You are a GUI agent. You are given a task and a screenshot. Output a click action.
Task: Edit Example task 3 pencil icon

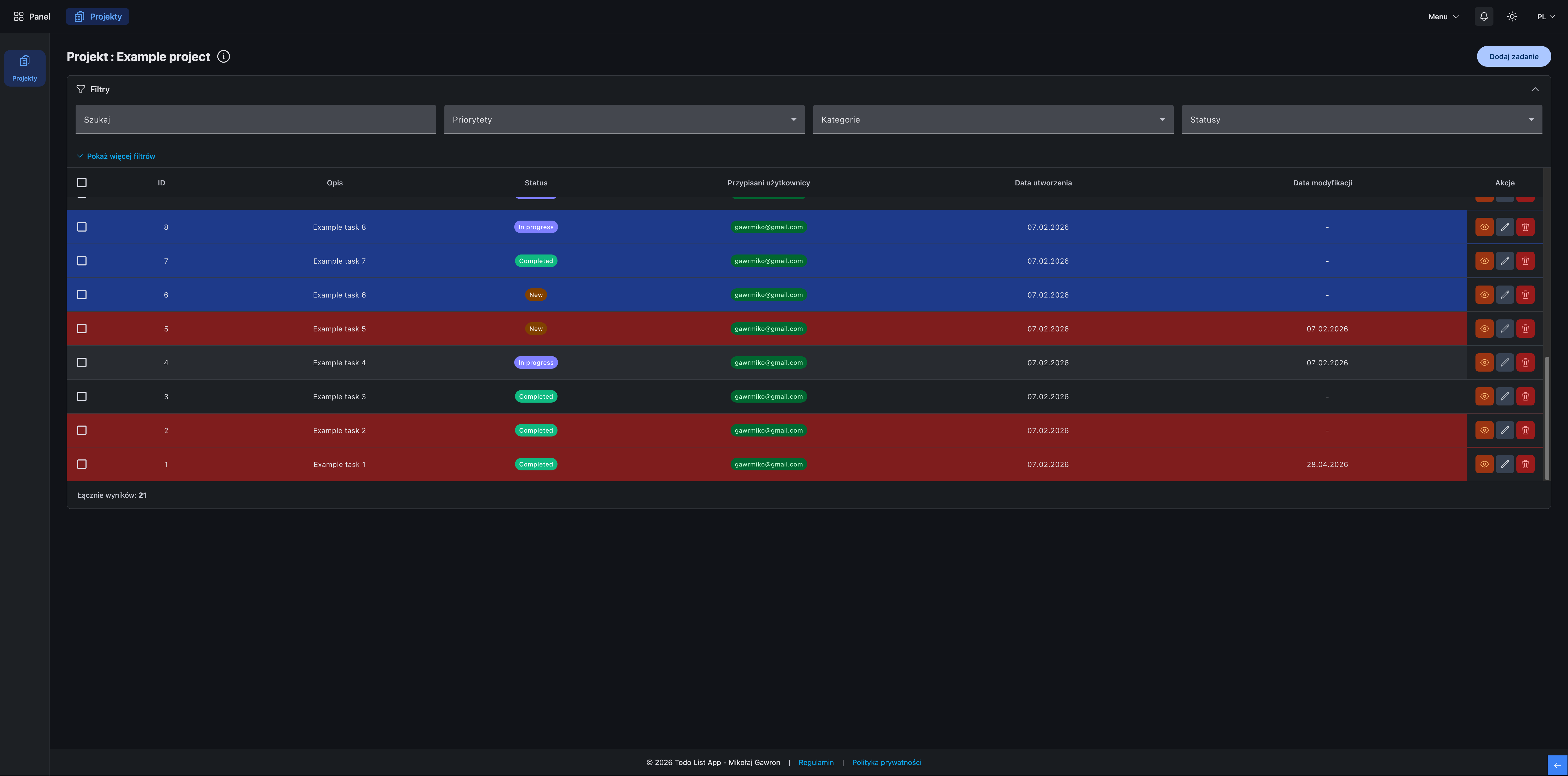(x=1505, y=397)
